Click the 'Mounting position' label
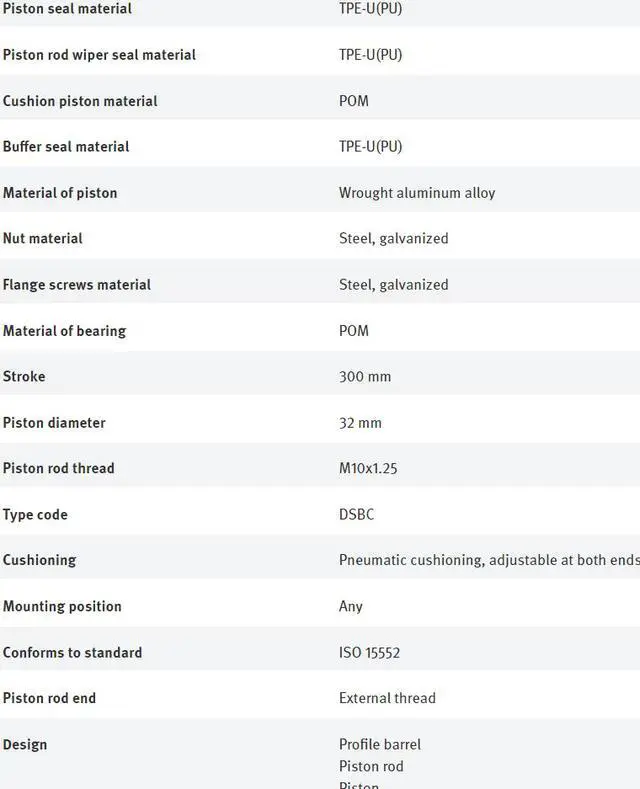This screenshot has width=640, height=789. click(x=62, y=607)
